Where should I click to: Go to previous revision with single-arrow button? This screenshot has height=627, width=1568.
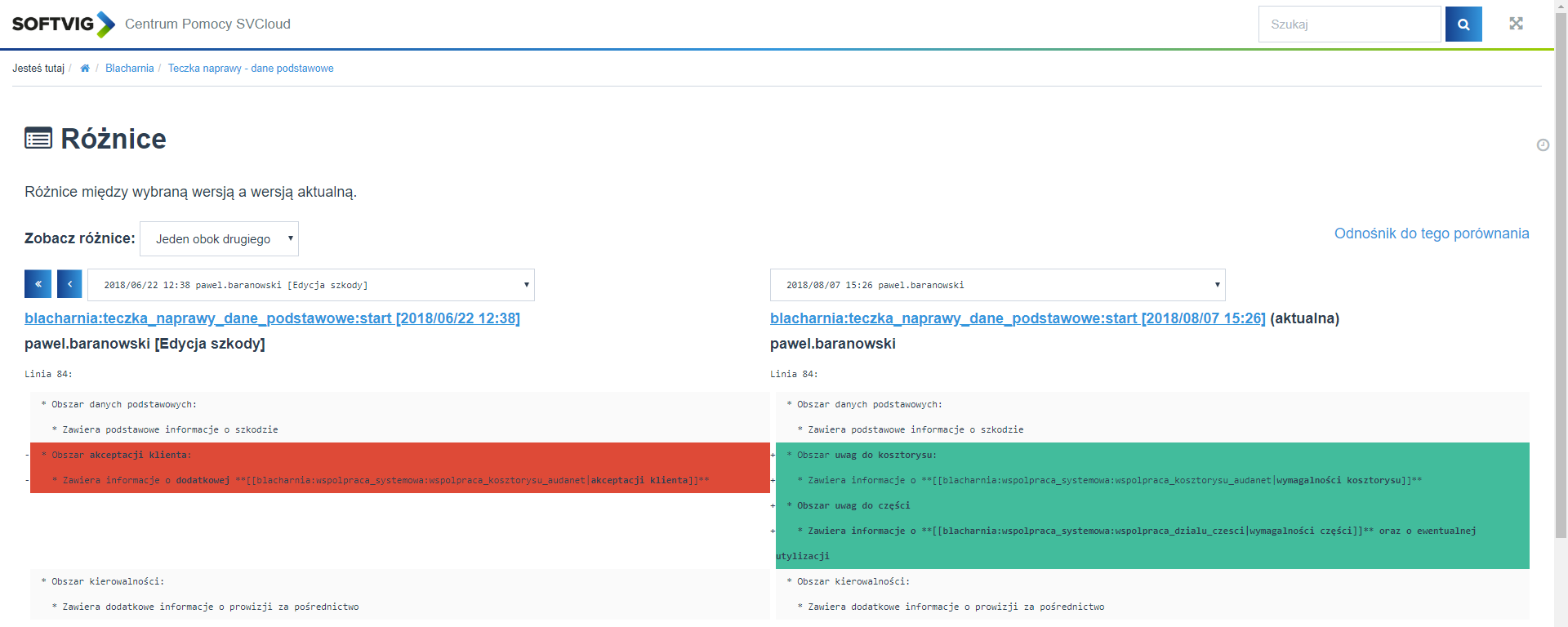click(x=69, y=284)
